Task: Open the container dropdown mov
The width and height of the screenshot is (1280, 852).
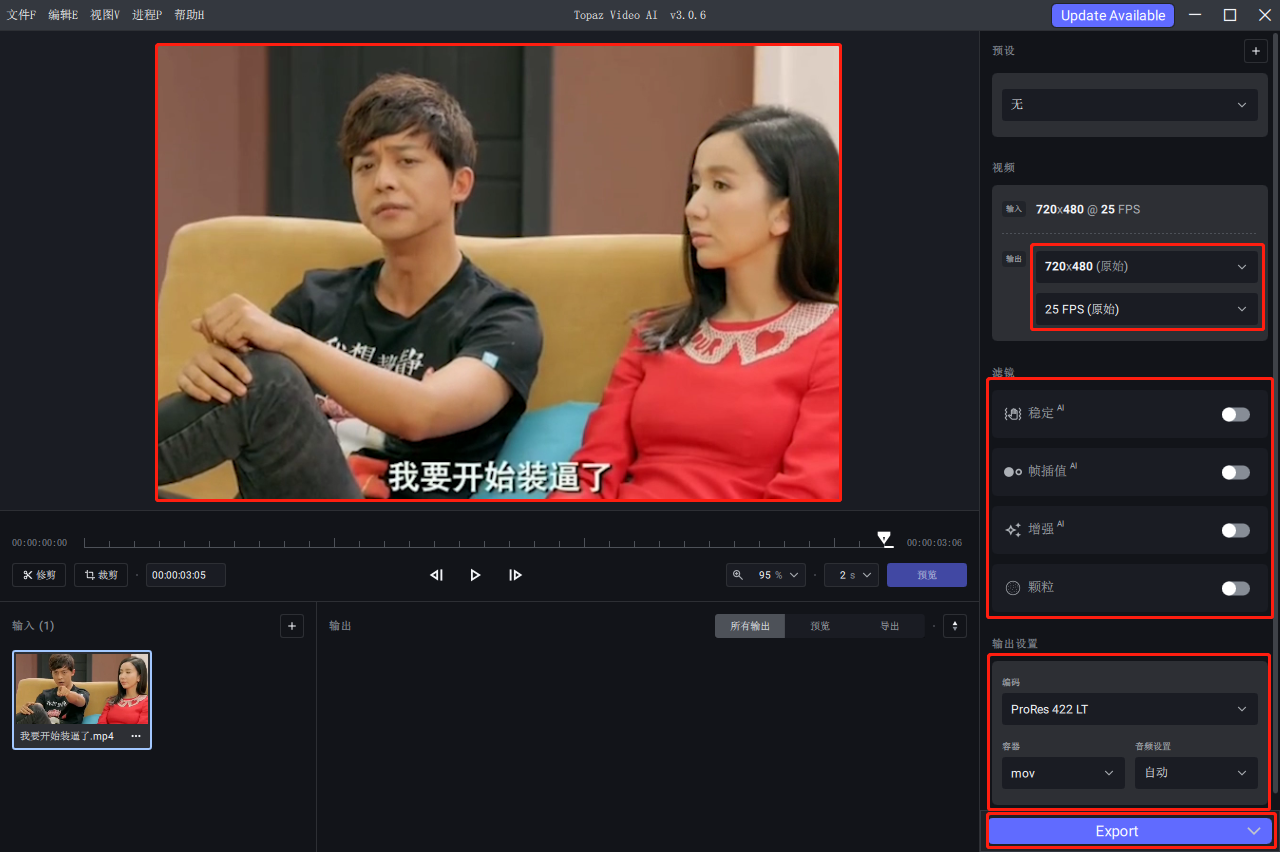Action: (x=1063, y=773)
